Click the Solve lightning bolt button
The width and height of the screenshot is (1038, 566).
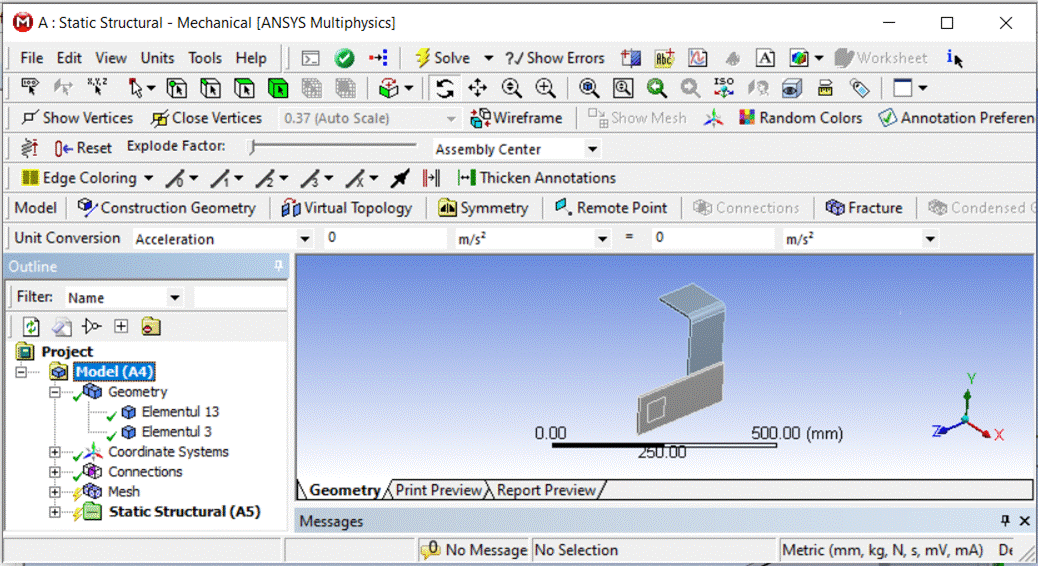tap(442, 58)
